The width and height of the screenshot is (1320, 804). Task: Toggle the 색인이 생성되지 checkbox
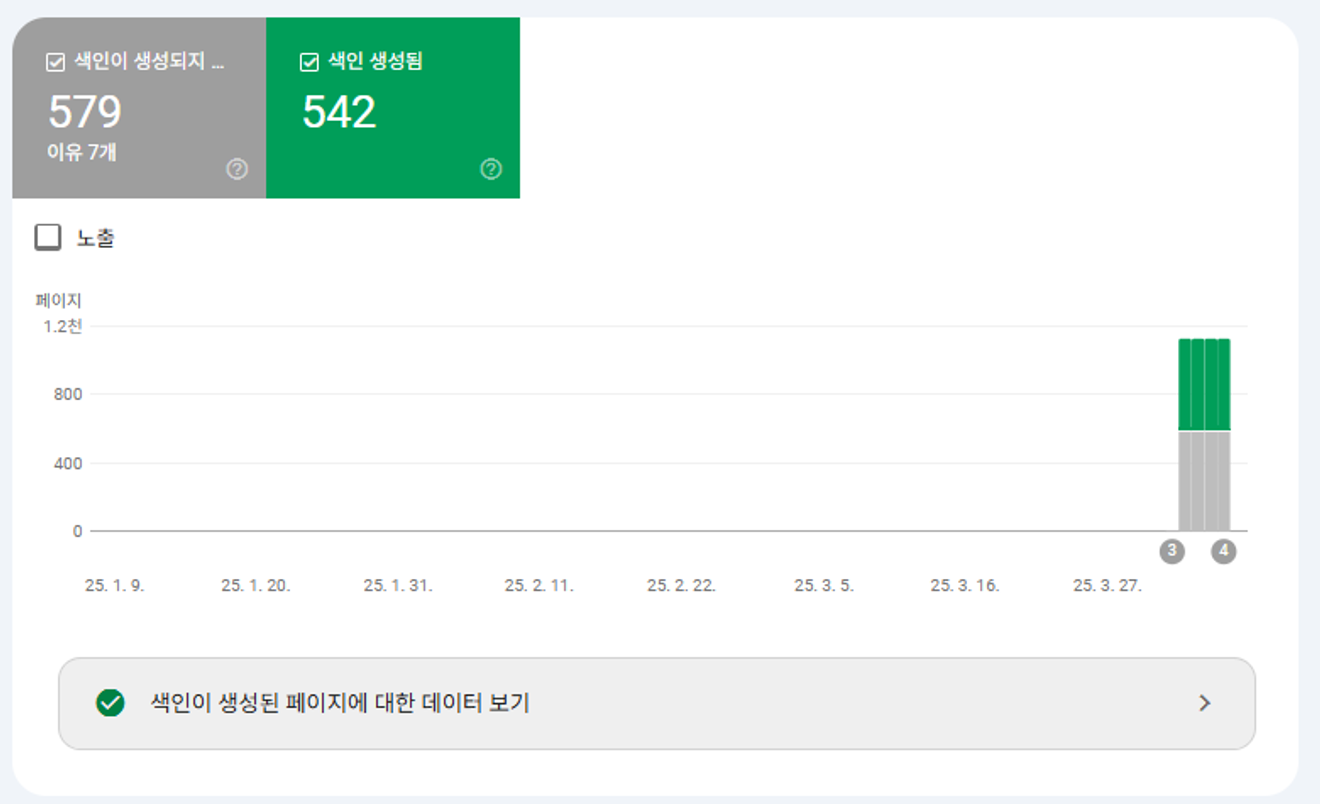(x=56, y=63)
